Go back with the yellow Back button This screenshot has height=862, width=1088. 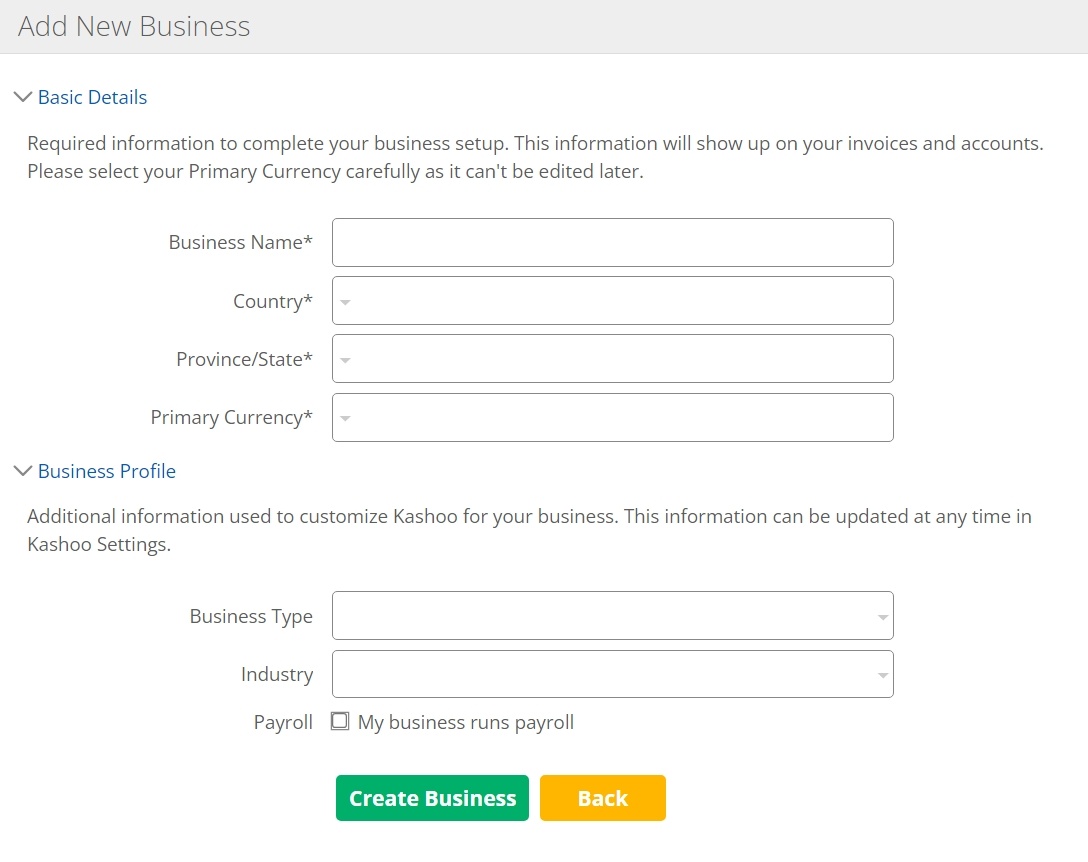[602, 798]
